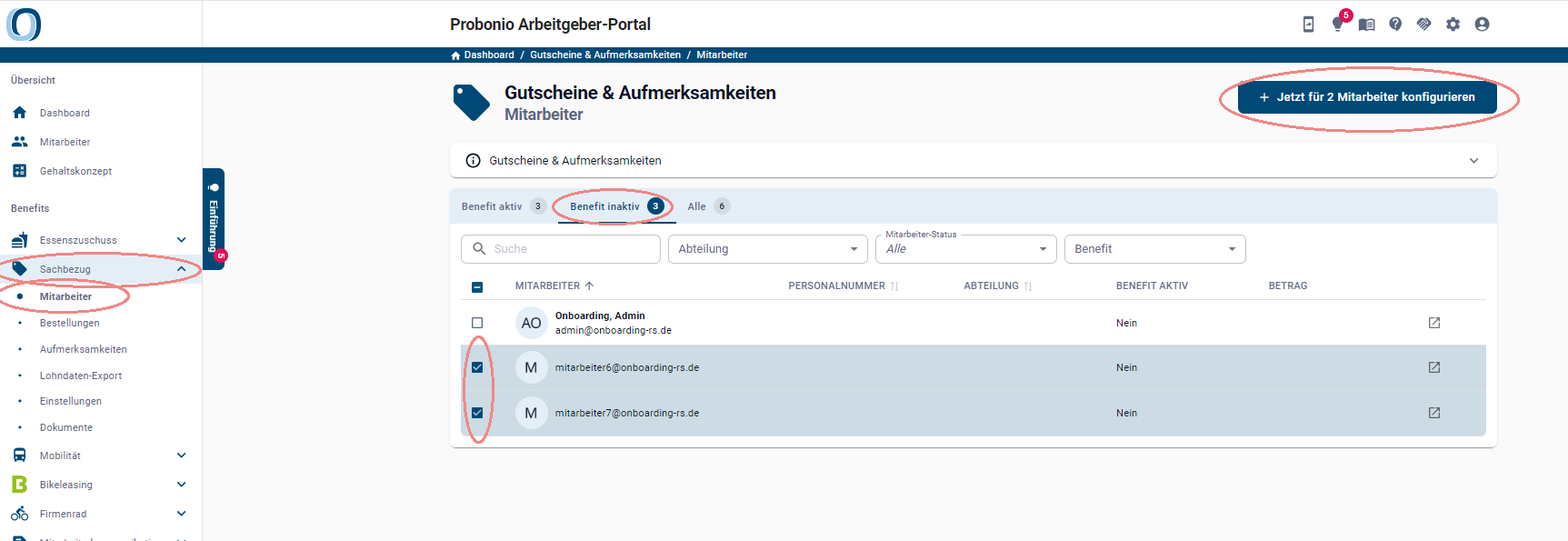Open Bestellungen in the Sachbezug submenu

(70, 323)
